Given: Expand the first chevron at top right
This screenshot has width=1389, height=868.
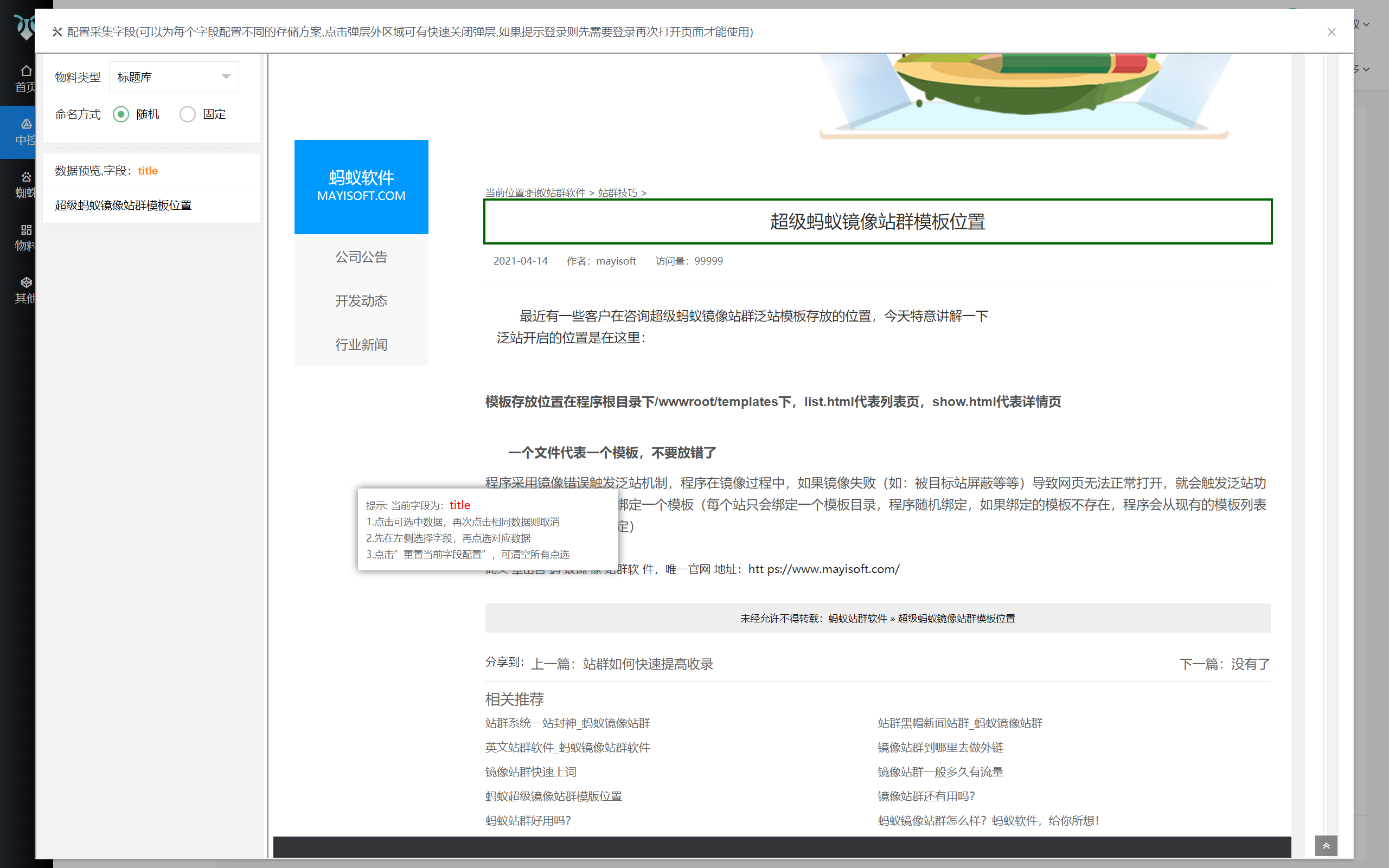Looking at the screenshot, I should [x=1366, y=24].
